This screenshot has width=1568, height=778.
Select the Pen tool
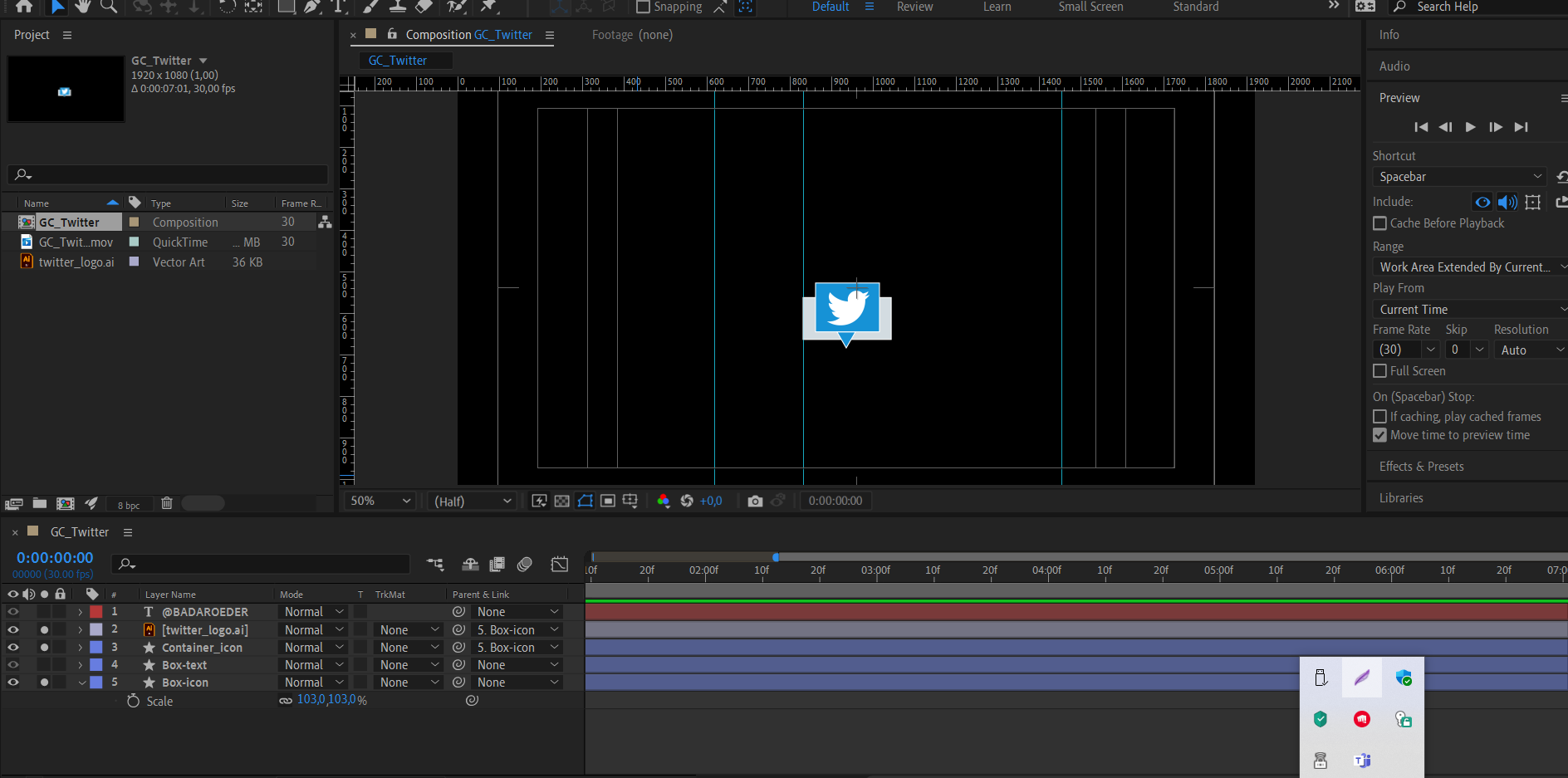coord(312,7)
